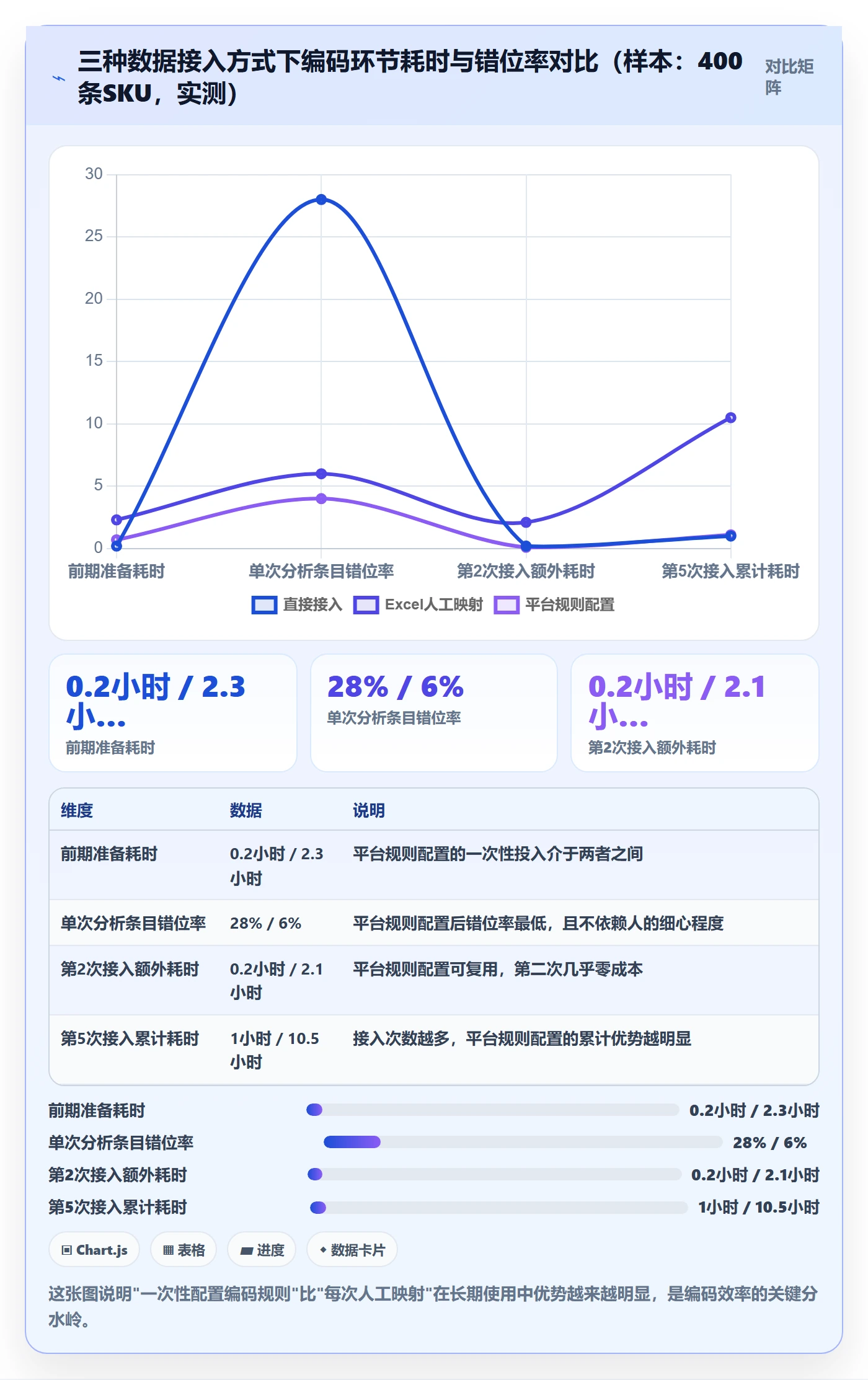Toggle the 直接接入 legend color box
868x1380 pixels.
264,605
